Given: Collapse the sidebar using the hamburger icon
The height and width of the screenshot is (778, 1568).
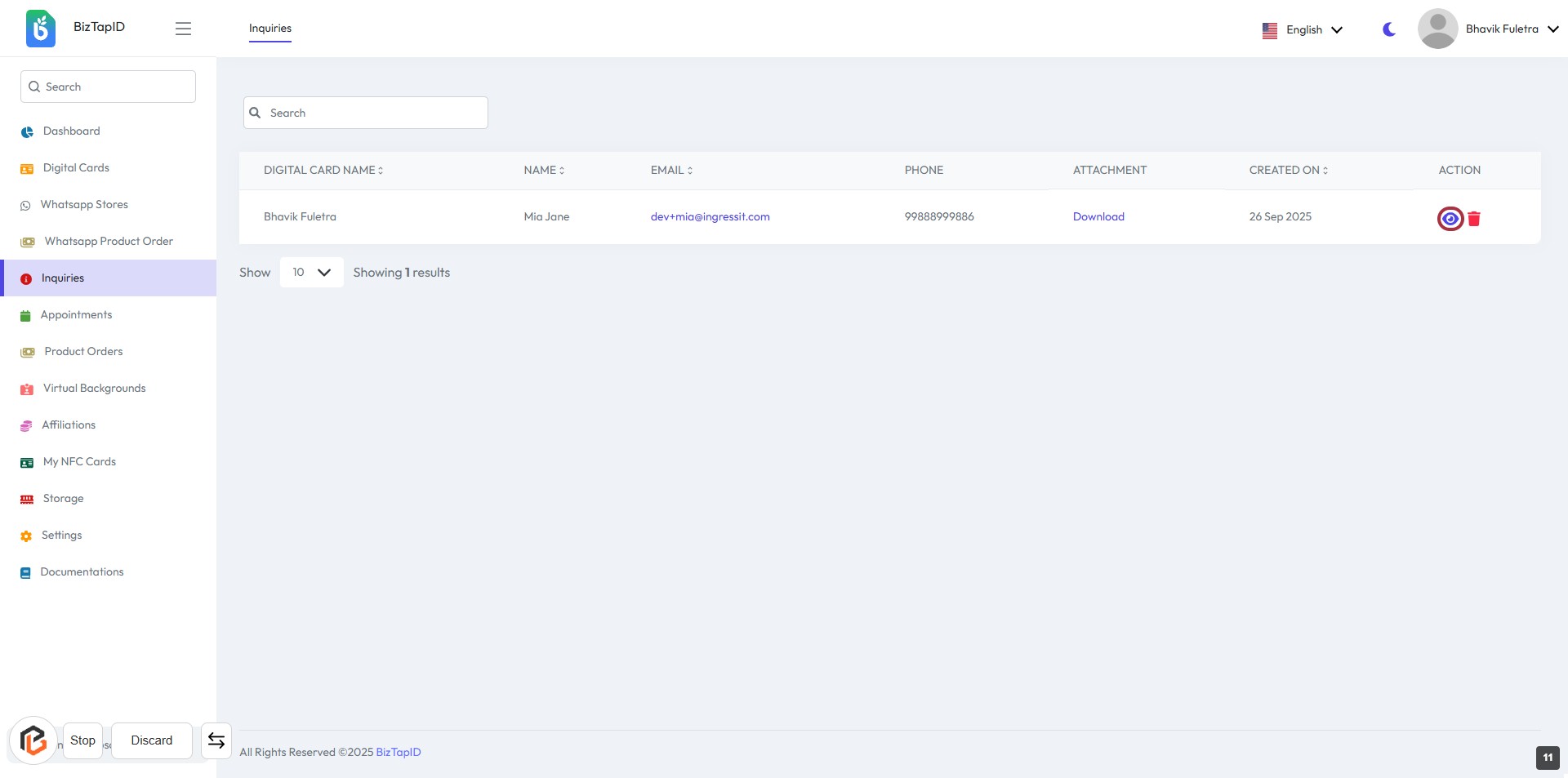Looking at the screenshot, I should 183,29.
